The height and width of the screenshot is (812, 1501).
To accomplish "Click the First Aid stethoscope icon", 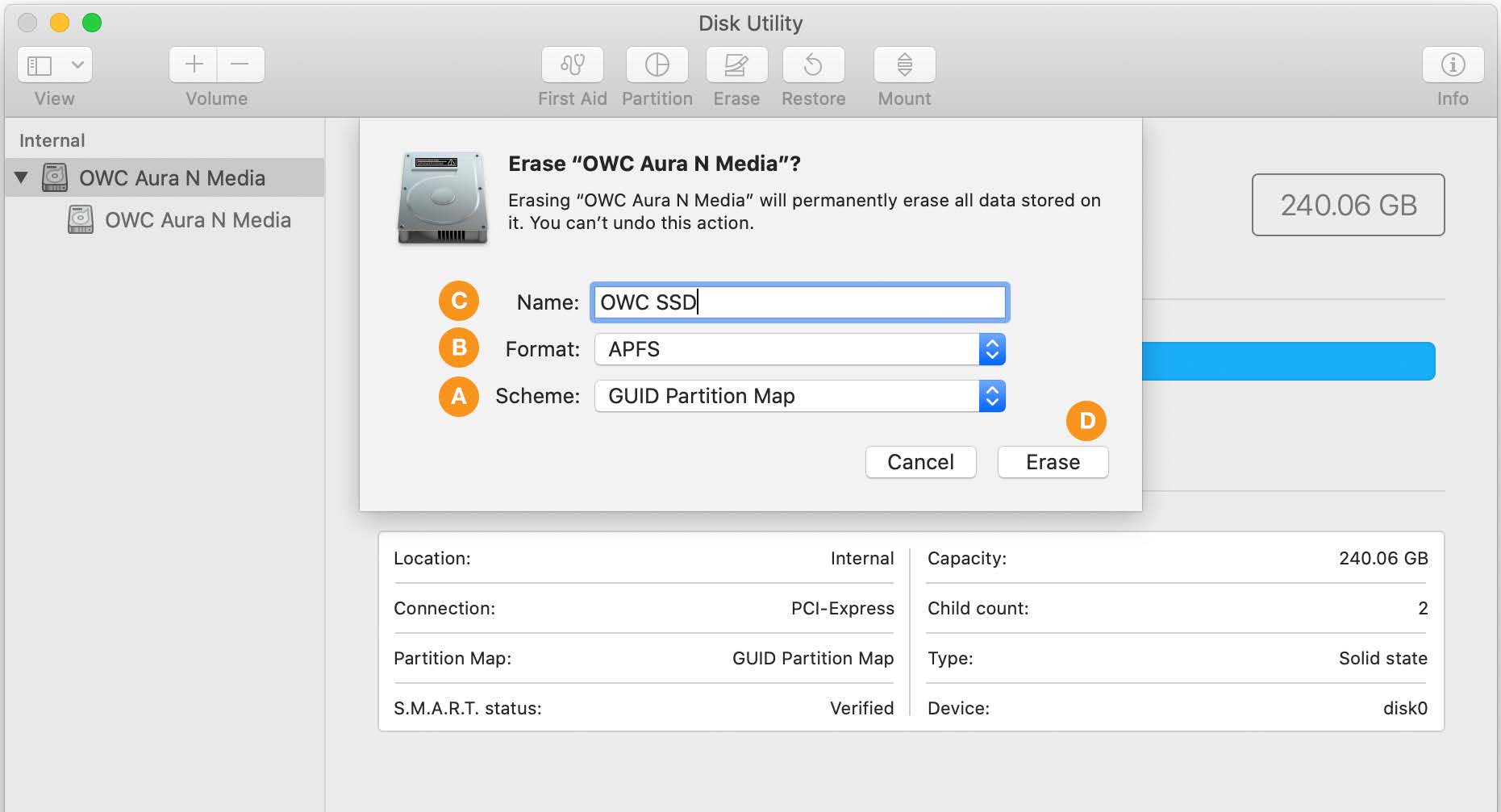I will click(x=573, y=65).
